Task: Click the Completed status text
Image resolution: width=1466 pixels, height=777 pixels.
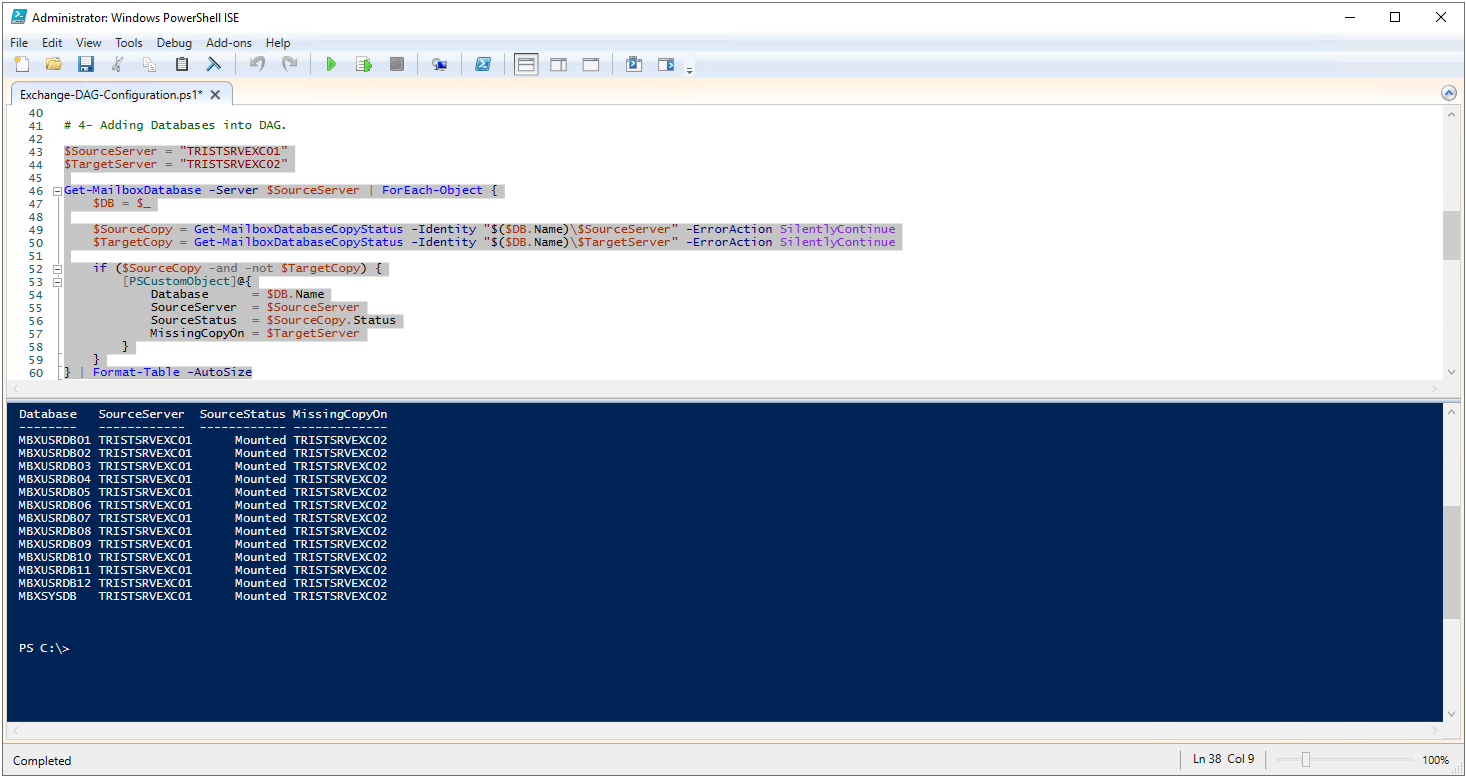Action: click(42, 761)
